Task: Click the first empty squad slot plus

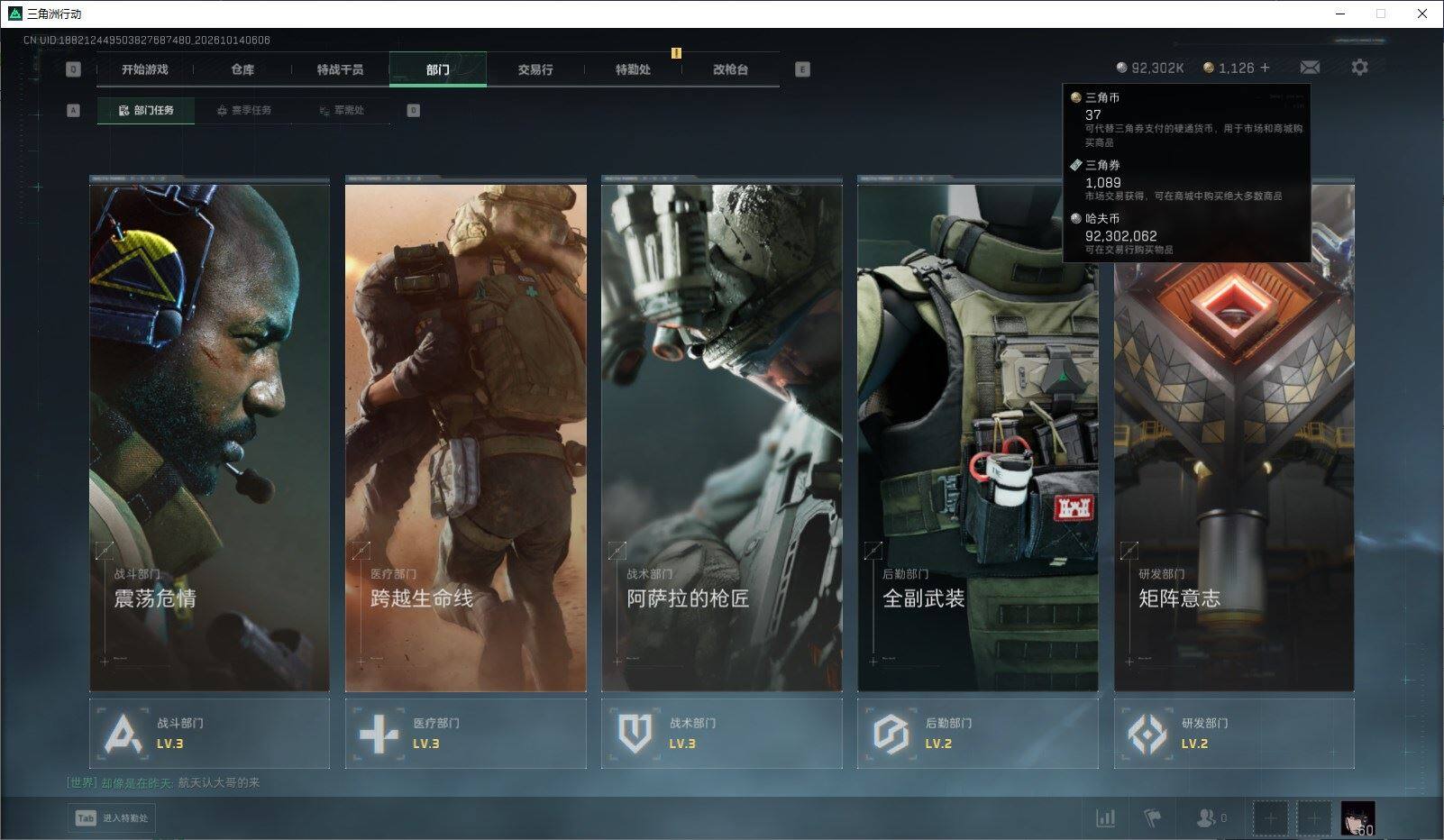Action: [x=1270, y=818]
